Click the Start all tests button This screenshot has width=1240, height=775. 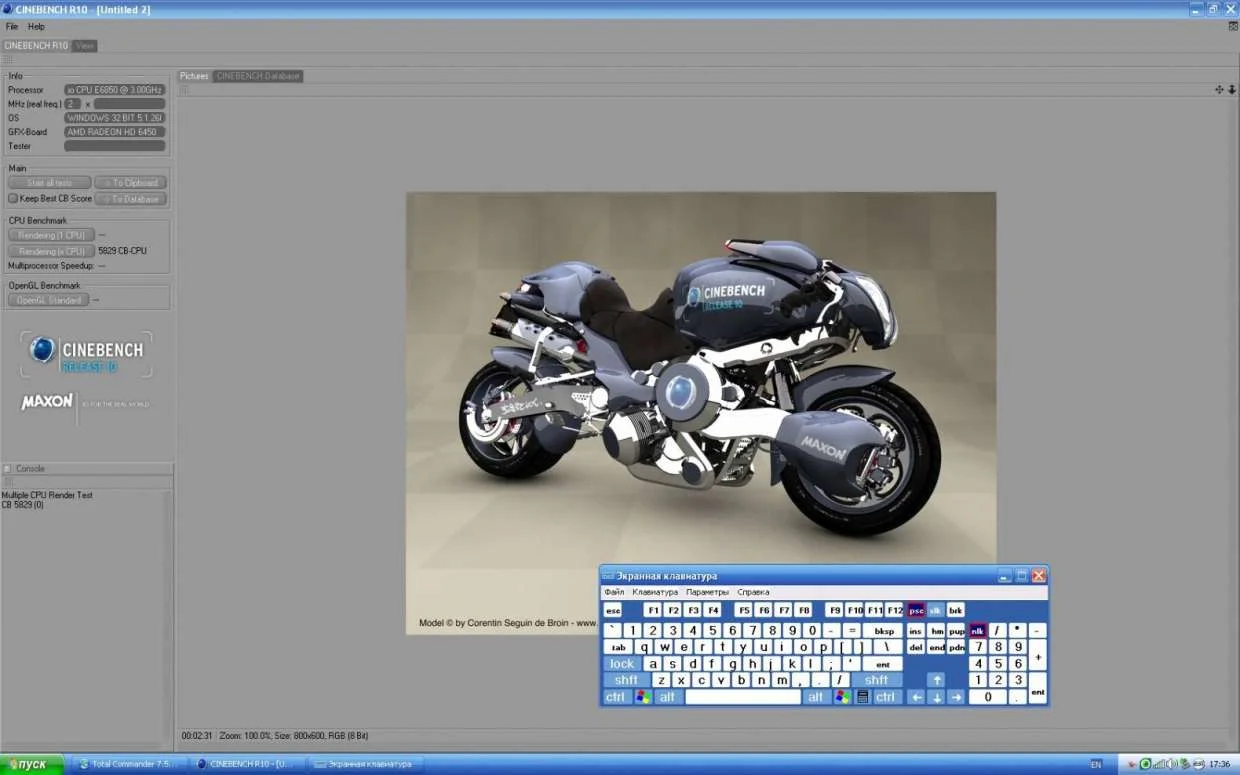pyautogui.click(x=49, y=183)
